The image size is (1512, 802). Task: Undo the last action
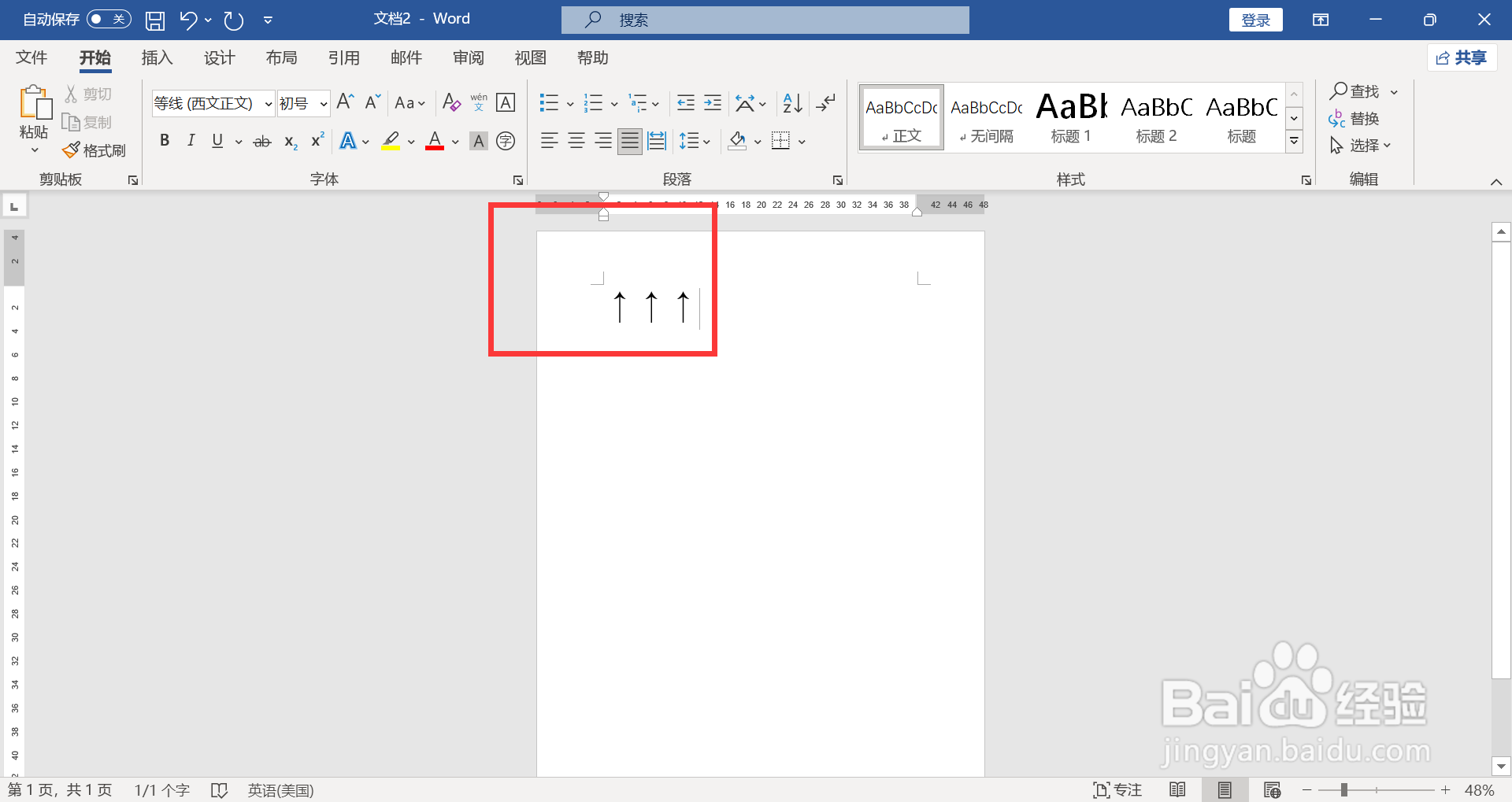pos(187,20)
